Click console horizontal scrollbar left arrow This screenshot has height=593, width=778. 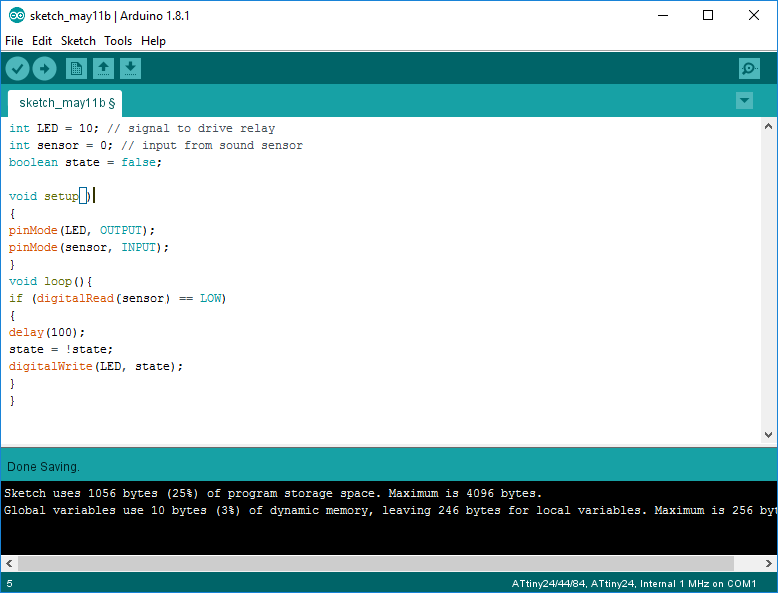[x=9, y=563]
